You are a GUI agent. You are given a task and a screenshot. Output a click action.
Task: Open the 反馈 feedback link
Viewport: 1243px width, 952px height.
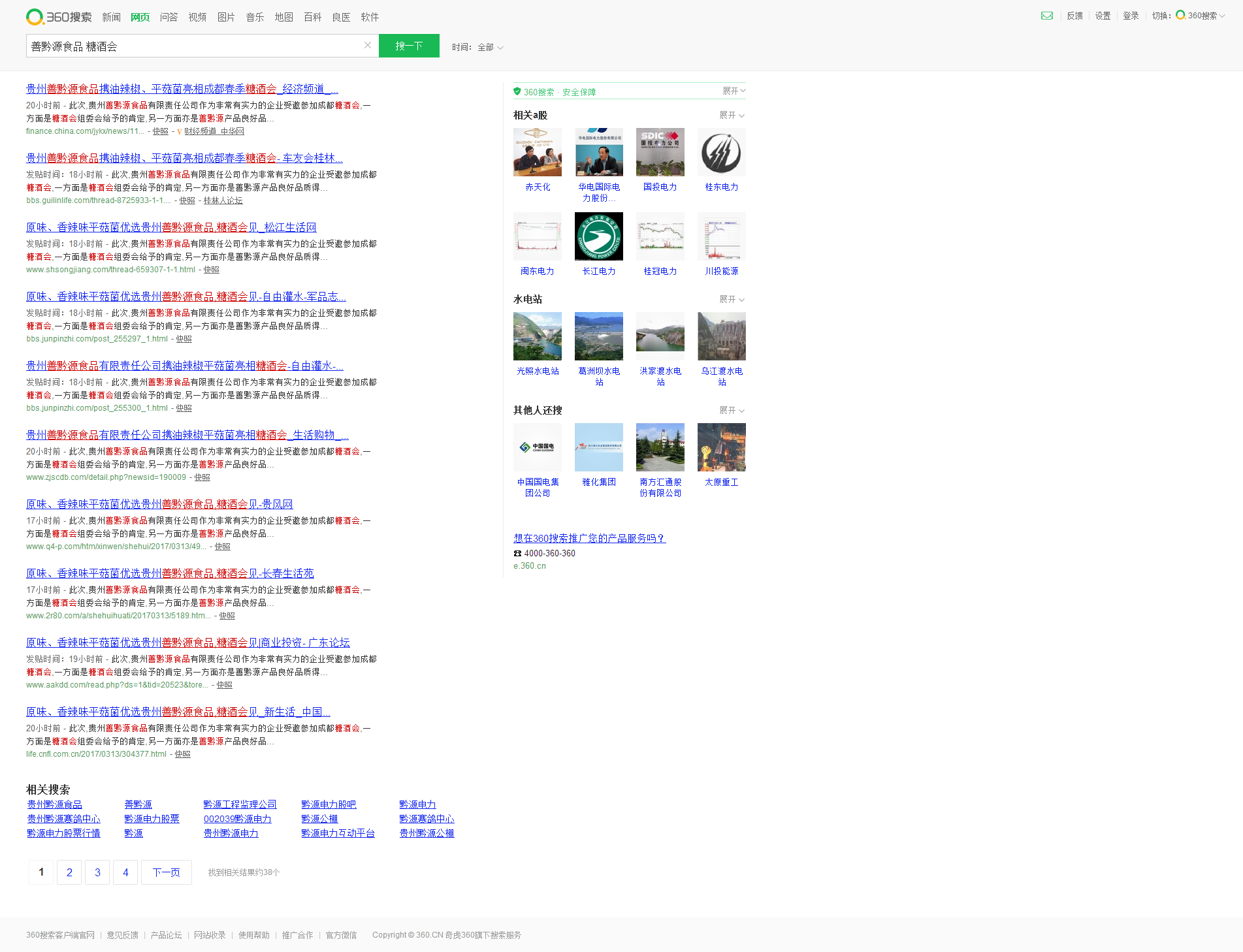[1074, 16]
